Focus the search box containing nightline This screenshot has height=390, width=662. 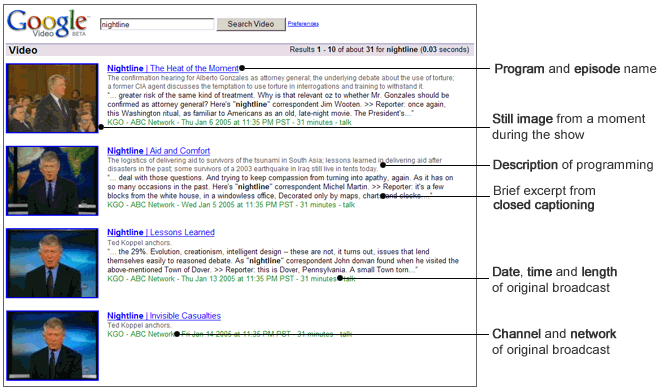157,24
